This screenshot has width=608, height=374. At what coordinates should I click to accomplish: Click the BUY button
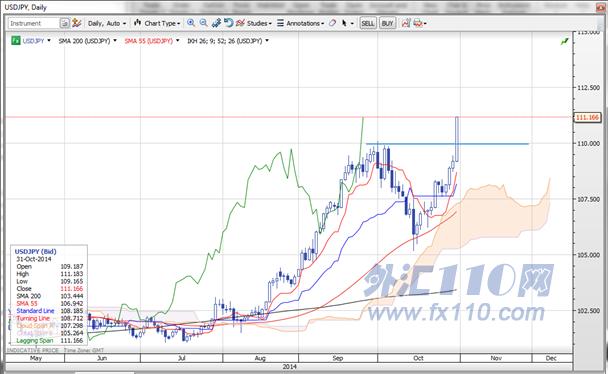387,23
